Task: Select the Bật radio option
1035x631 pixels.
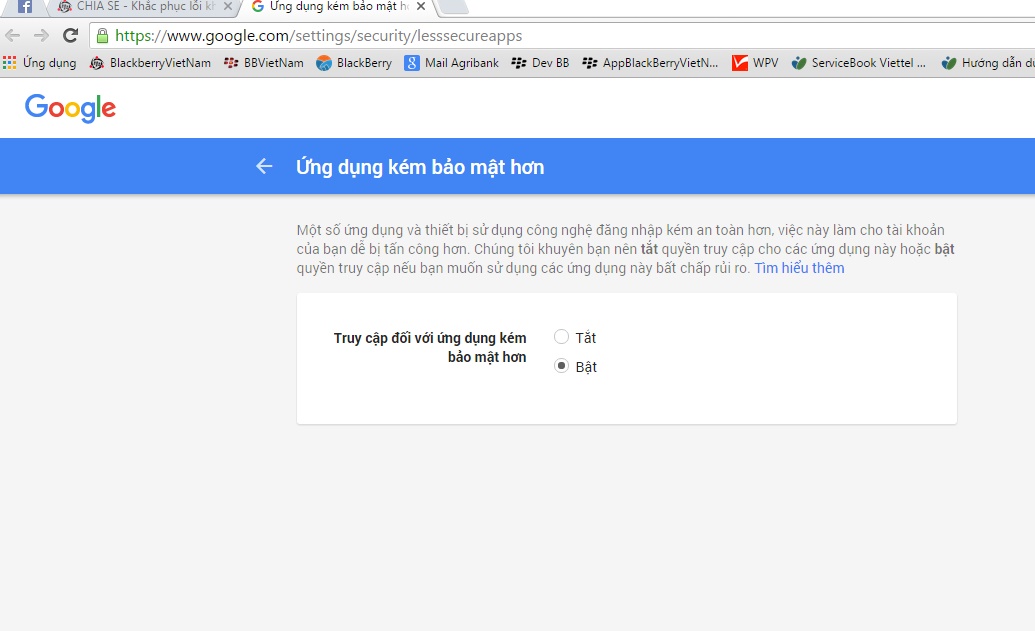Action: coord(561,366)
